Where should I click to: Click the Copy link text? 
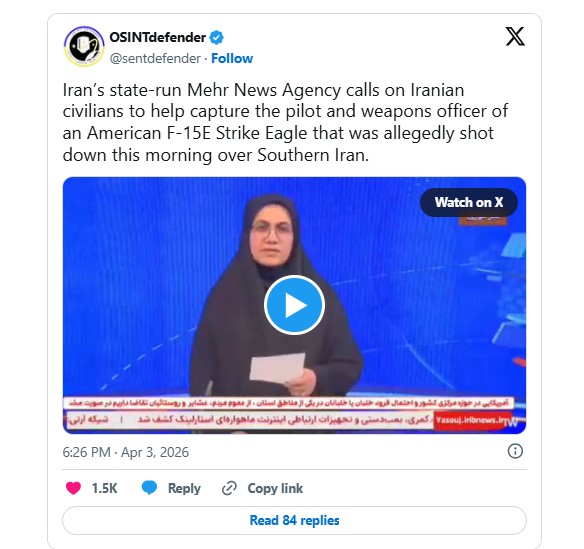coord(275,488)
